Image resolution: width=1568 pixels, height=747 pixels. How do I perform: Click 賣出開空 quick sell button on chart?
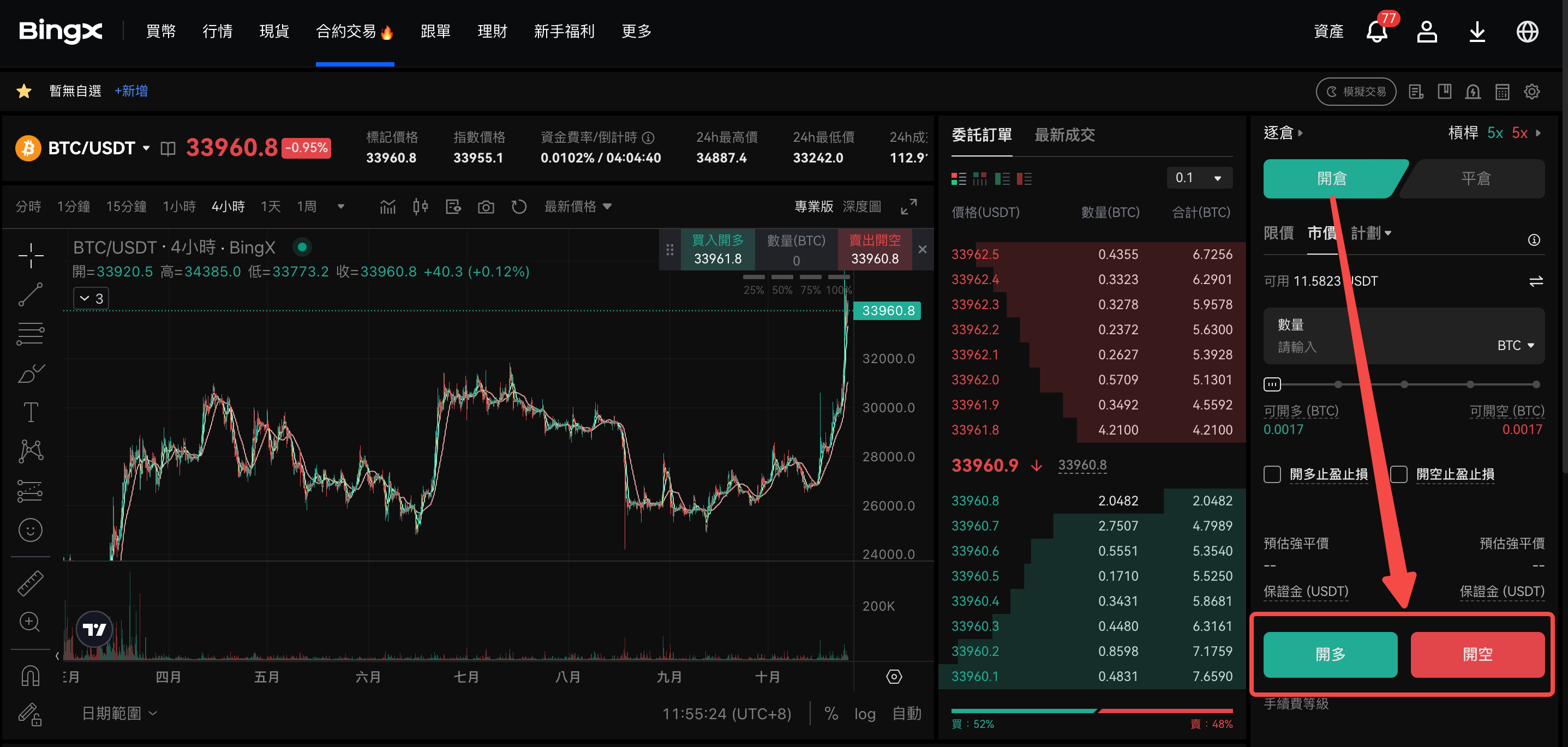875,249
